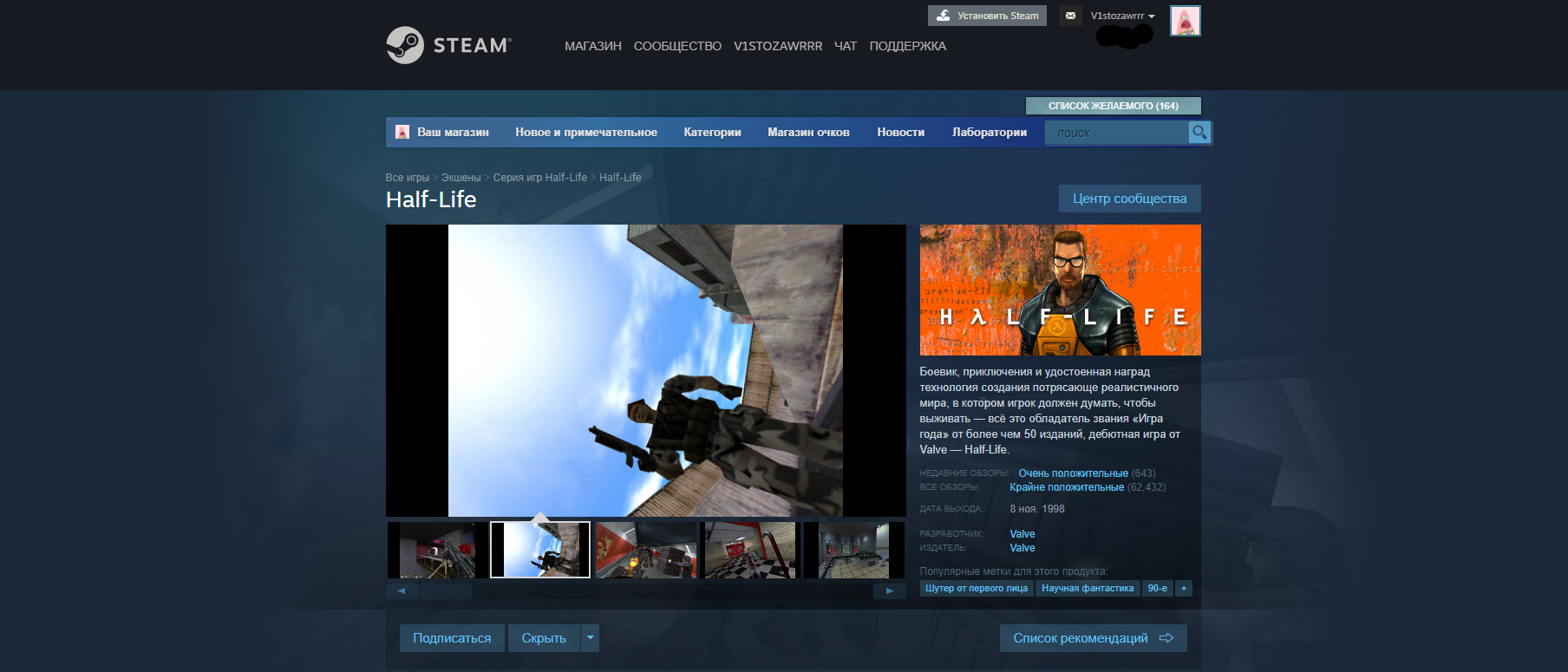Open the Магазин очков tab
The width and height of the screenshot is (1568, 672).
click(808, 132)
